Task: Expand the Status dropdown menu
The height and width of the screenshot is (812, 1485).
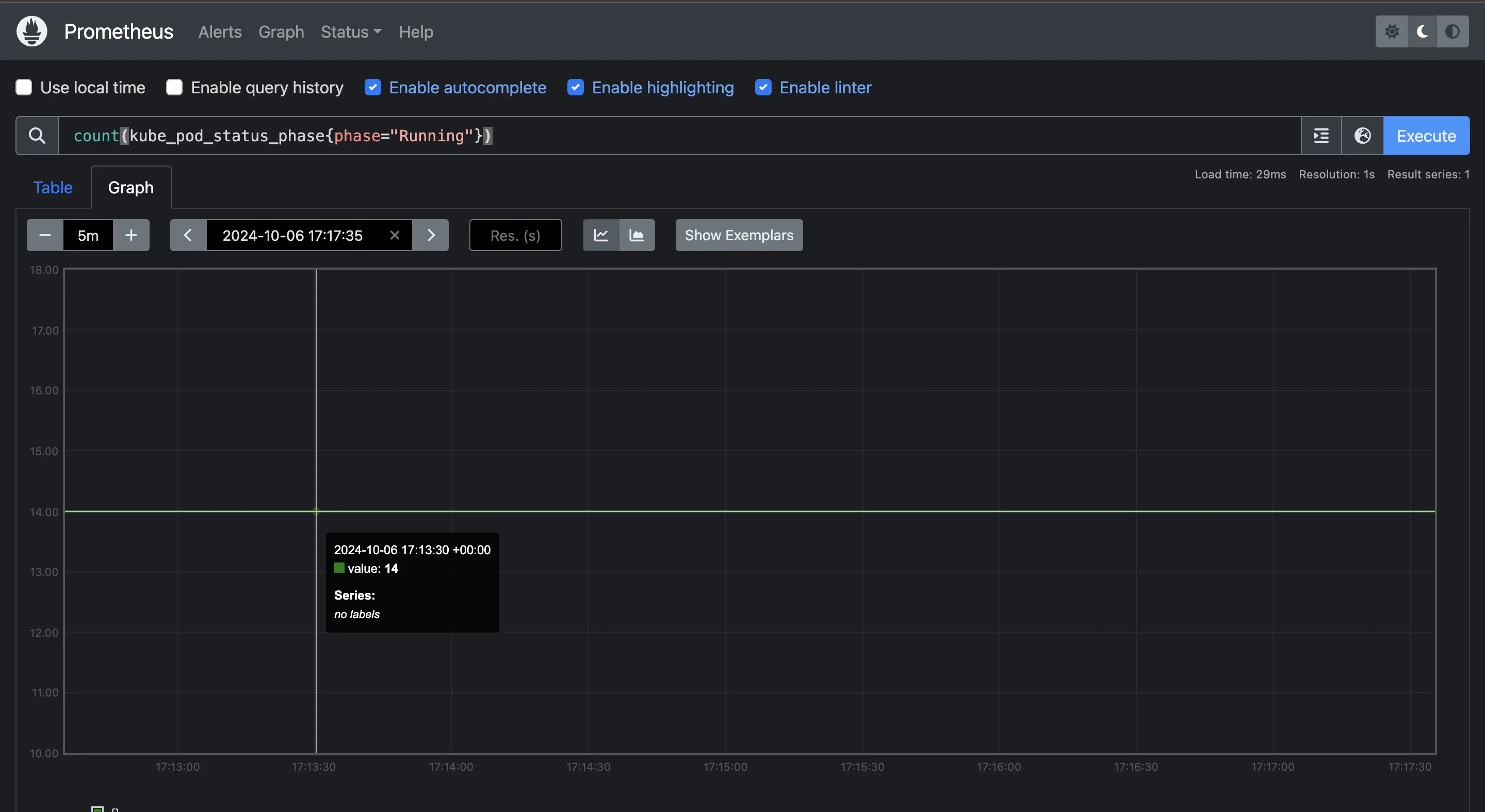Action: (x=351, y=31)
